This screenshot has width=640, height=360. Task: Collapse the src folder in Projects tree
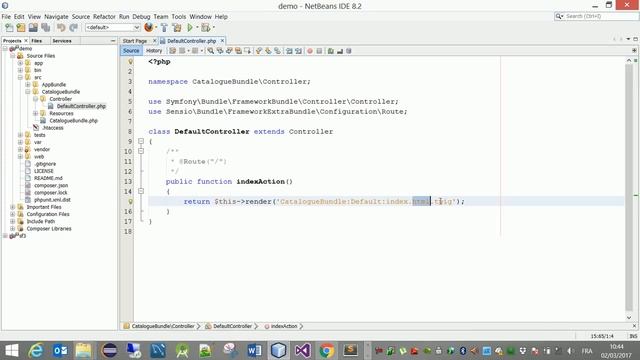click(20, 77)
